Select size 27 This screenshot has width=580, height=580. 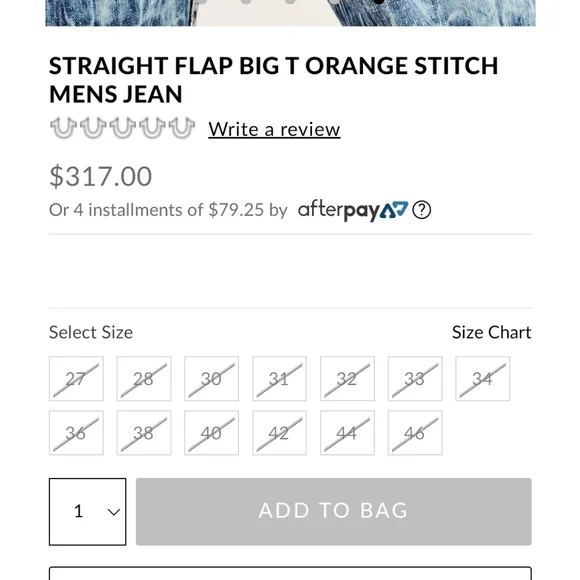pyautogui.click(x=76, y=378)
